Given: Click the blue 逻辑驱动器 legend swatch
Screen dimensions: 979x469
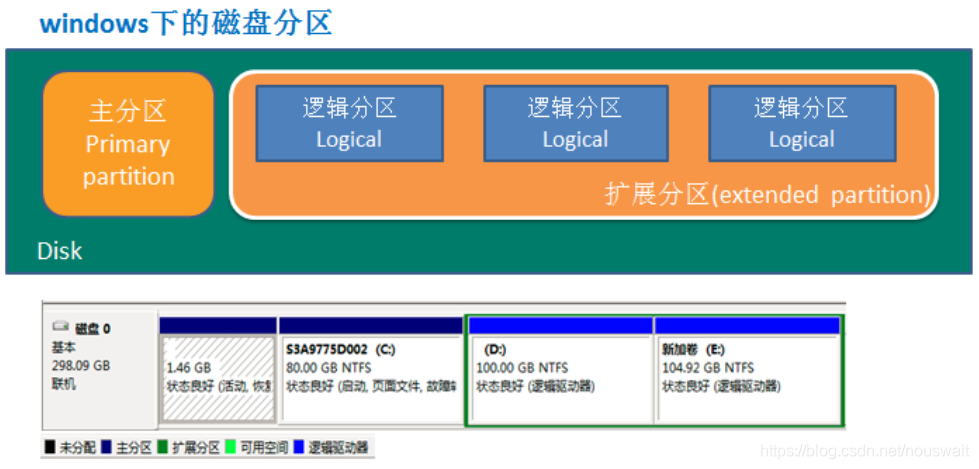Looking at the screenshot, I should 298,448.
